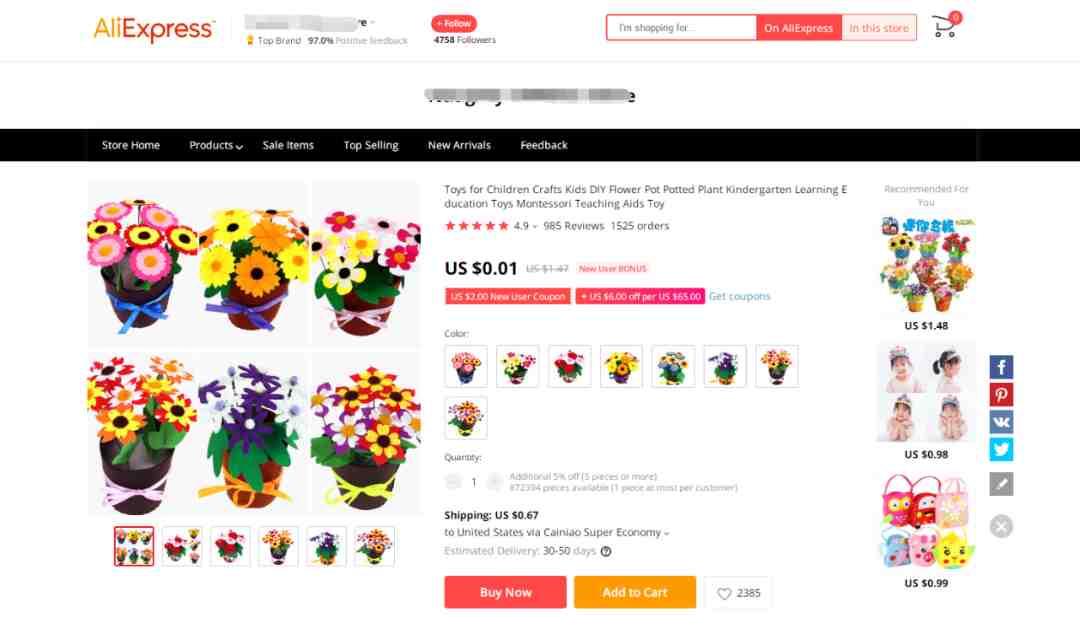The width and height of the screenshot is (1080, 618).
Task: Open the shopping cart icon
Action: (946, 26)
